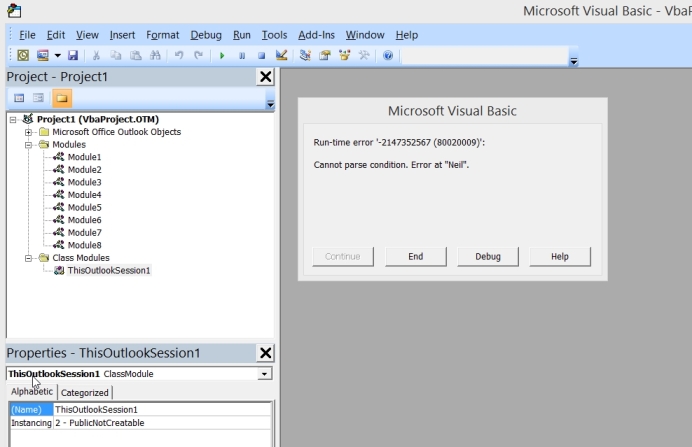This screenshot has height=447, width=692.
Task: Click the Cut scissors icon
Action: click(x=96, y=55)
